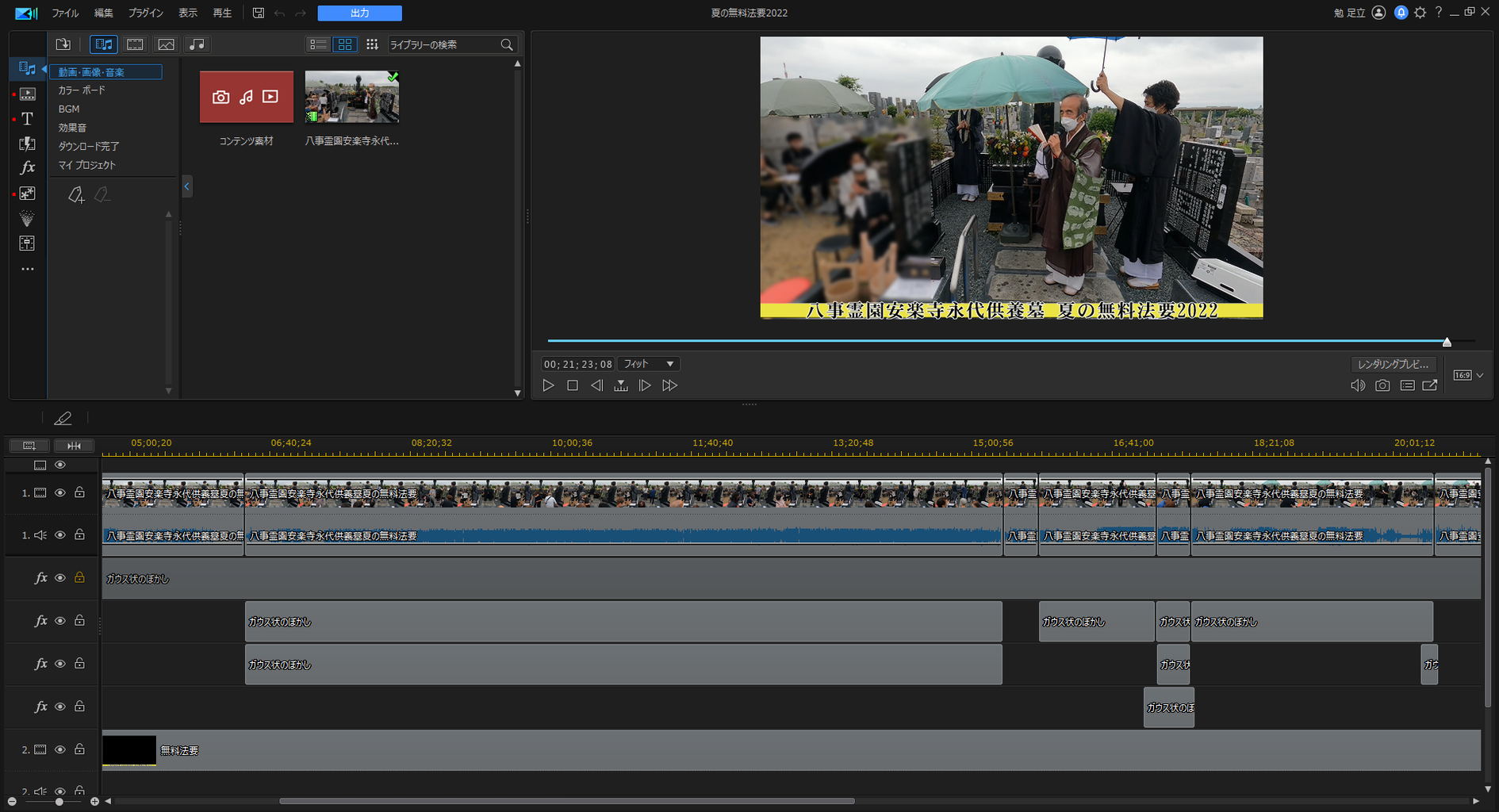
Task: Open the 再生 menu
Action: 223,13
